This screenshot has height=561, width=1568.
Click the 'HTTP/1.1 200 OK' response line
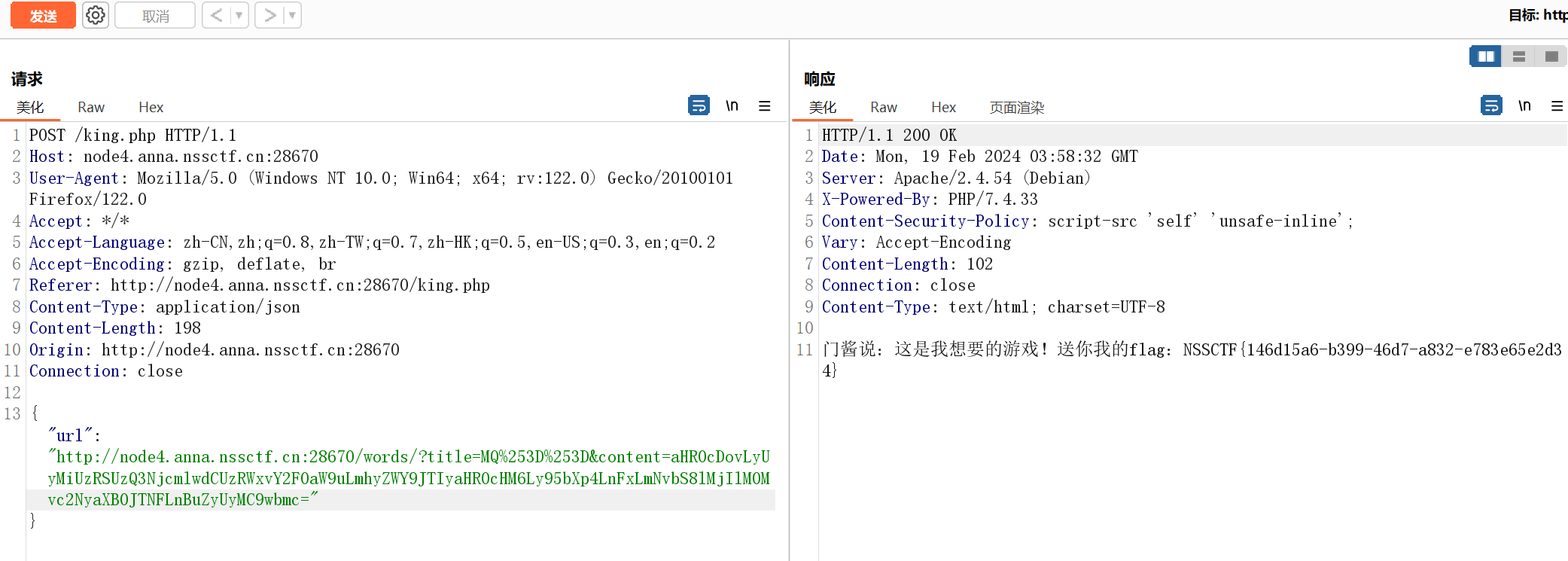click(889, 135)
